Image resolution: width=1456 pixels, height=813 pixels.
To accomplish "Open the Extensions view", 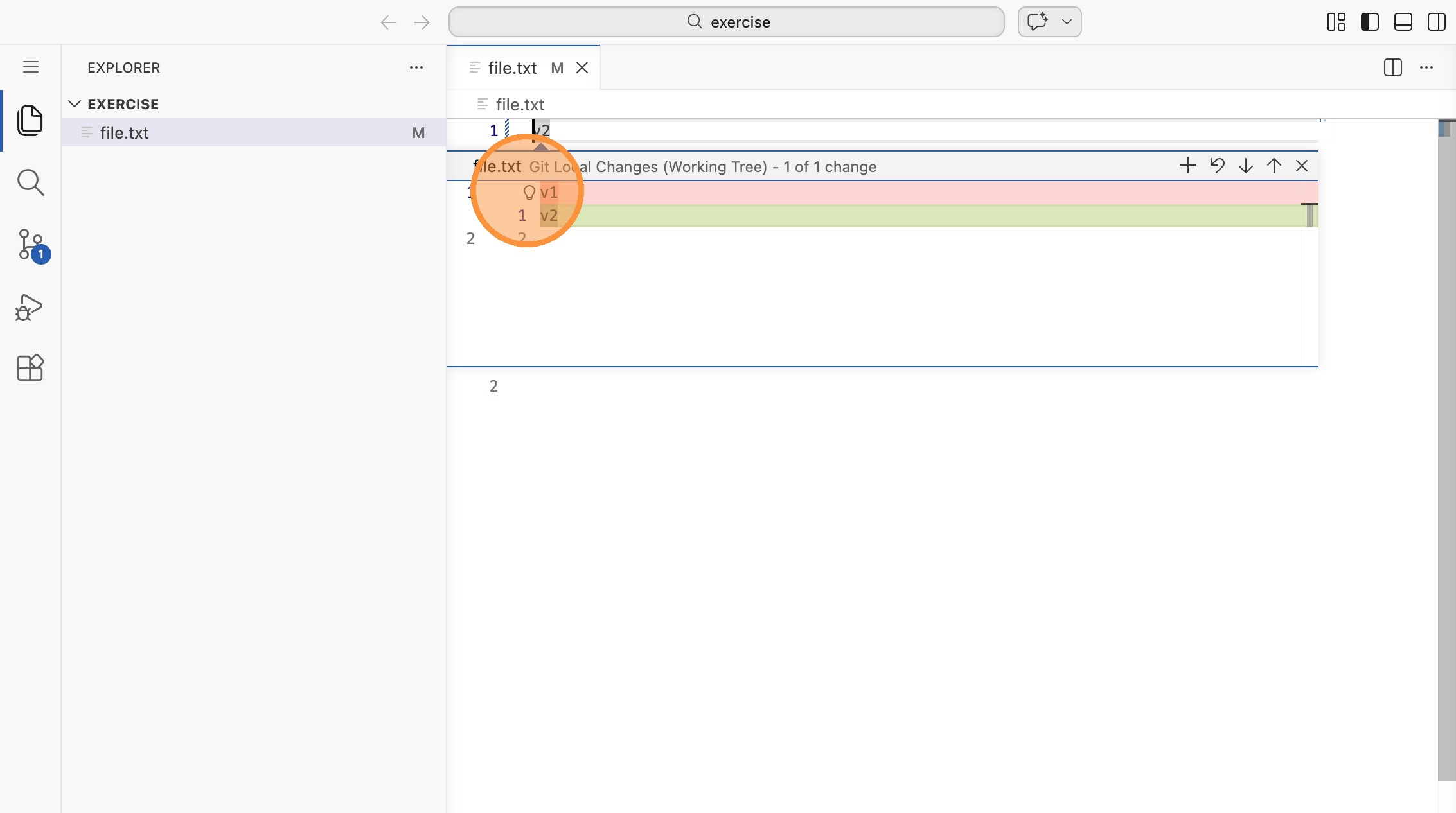I will (x=30, y=368).
